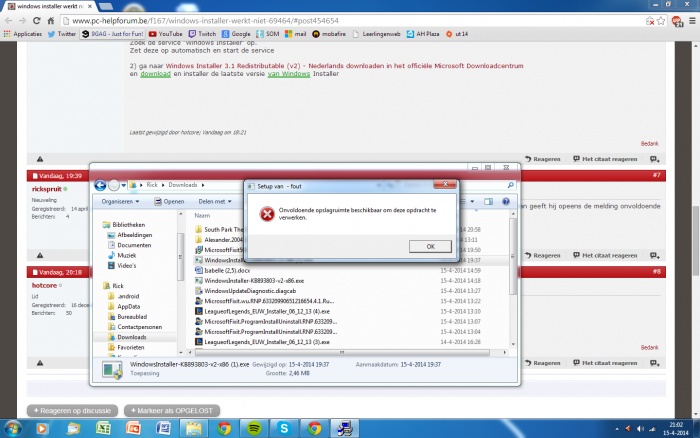The height and width of the screenshot is (438, 700).
Task: Click the taskbar volume speaker icon
Action: 640,429
